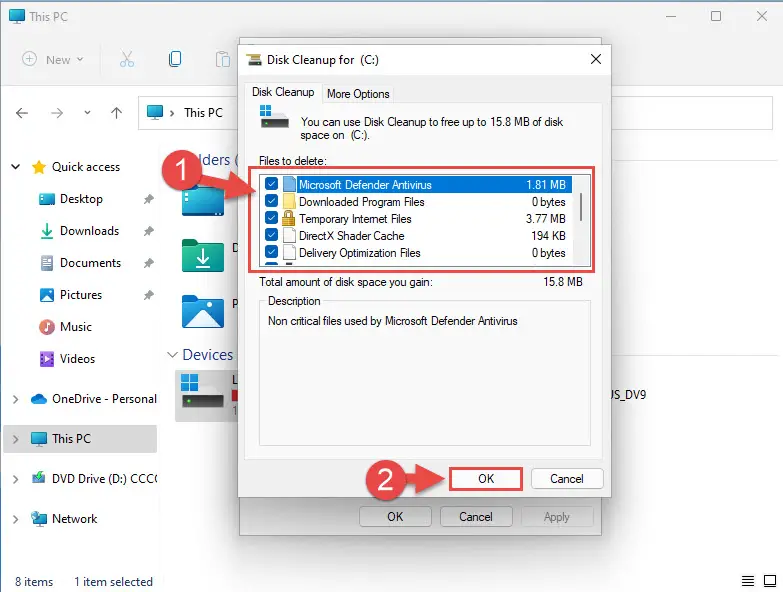Select the Temporary Internet Files row text
The width and height of the screenshot is (783, 592).
pos(355,219)
